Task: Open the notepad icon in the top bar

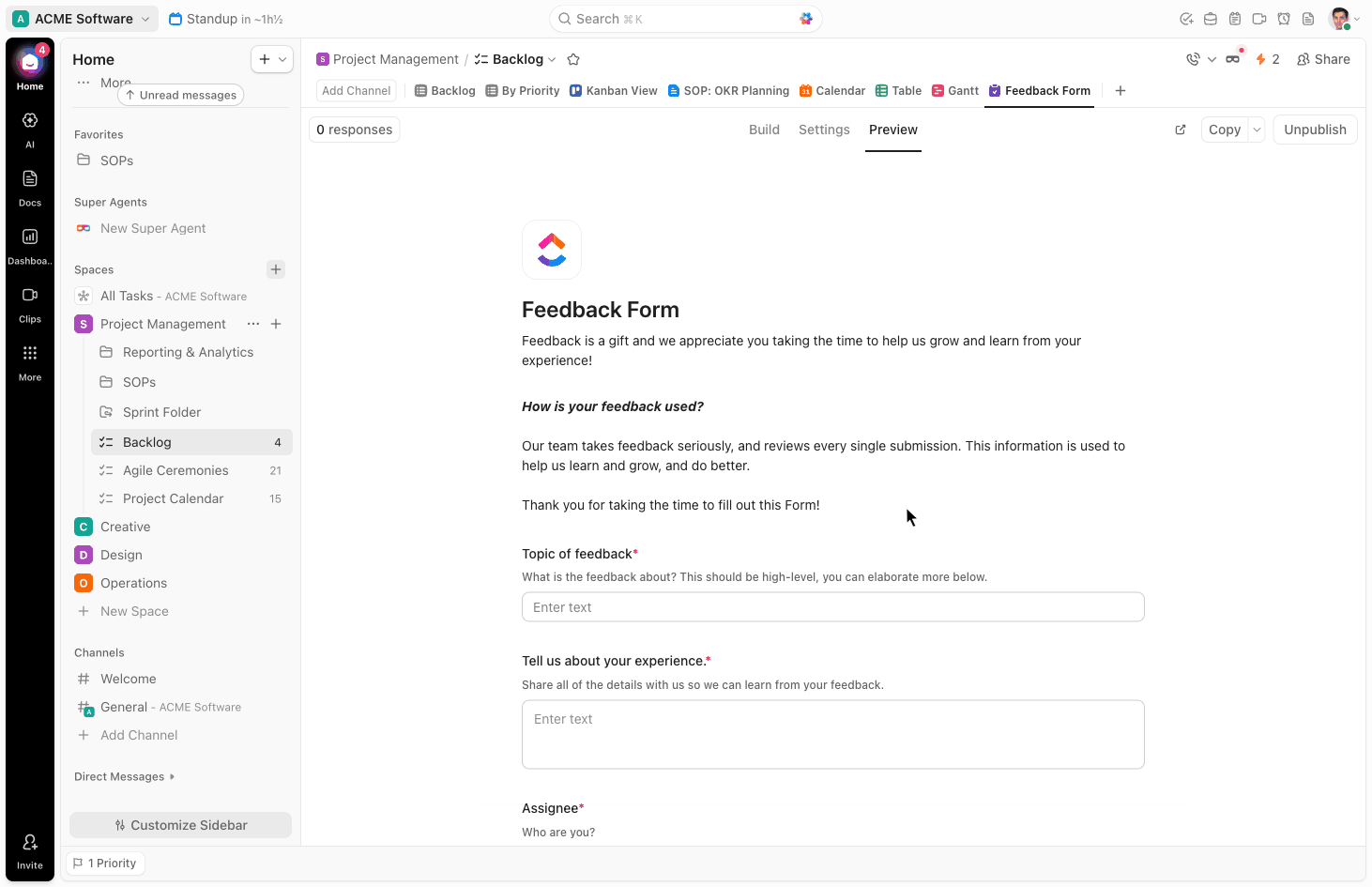Action: 1234,18
